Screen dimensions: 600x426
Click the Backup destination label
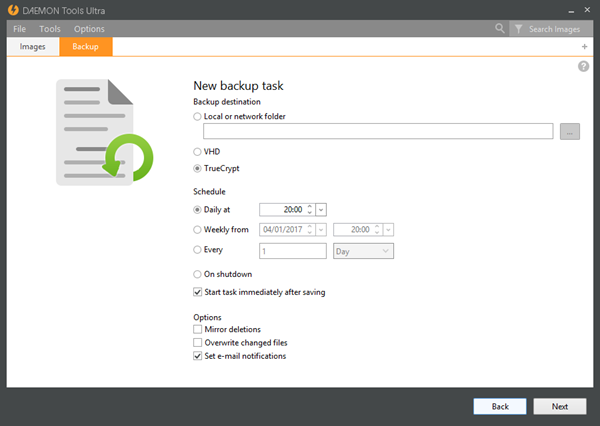(x=227, y=102)
